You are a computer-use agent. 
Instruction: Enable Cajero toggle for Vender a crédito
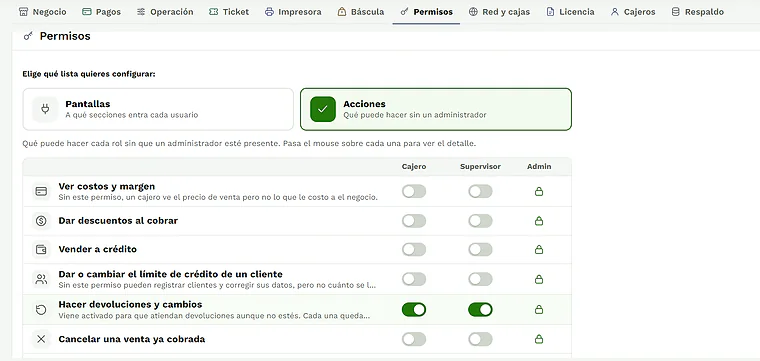pyautogui.click(x=414, y=250)
